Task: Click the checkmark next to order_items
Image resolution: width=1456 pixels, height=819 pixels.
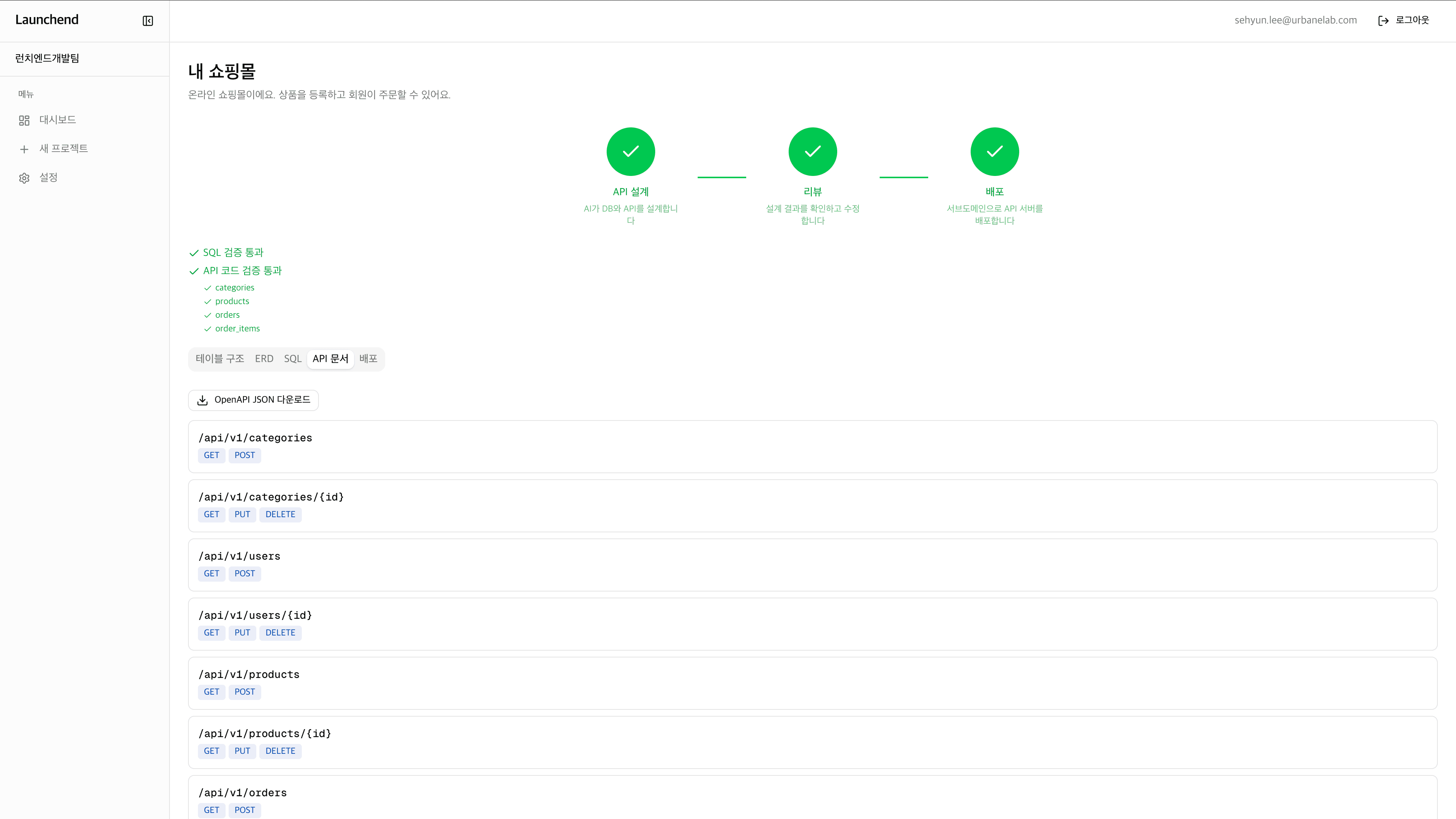Action: 207,329
